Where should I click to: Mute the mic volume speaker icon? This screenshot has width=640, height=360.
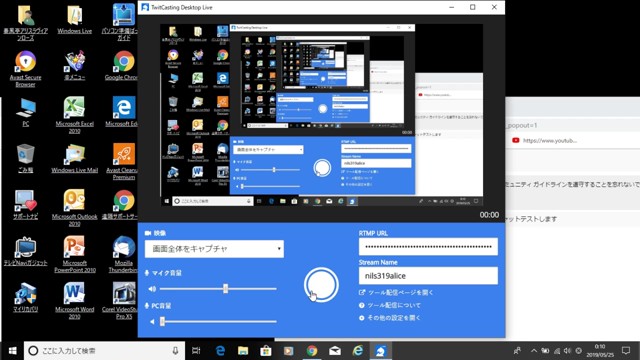(152, 289)
